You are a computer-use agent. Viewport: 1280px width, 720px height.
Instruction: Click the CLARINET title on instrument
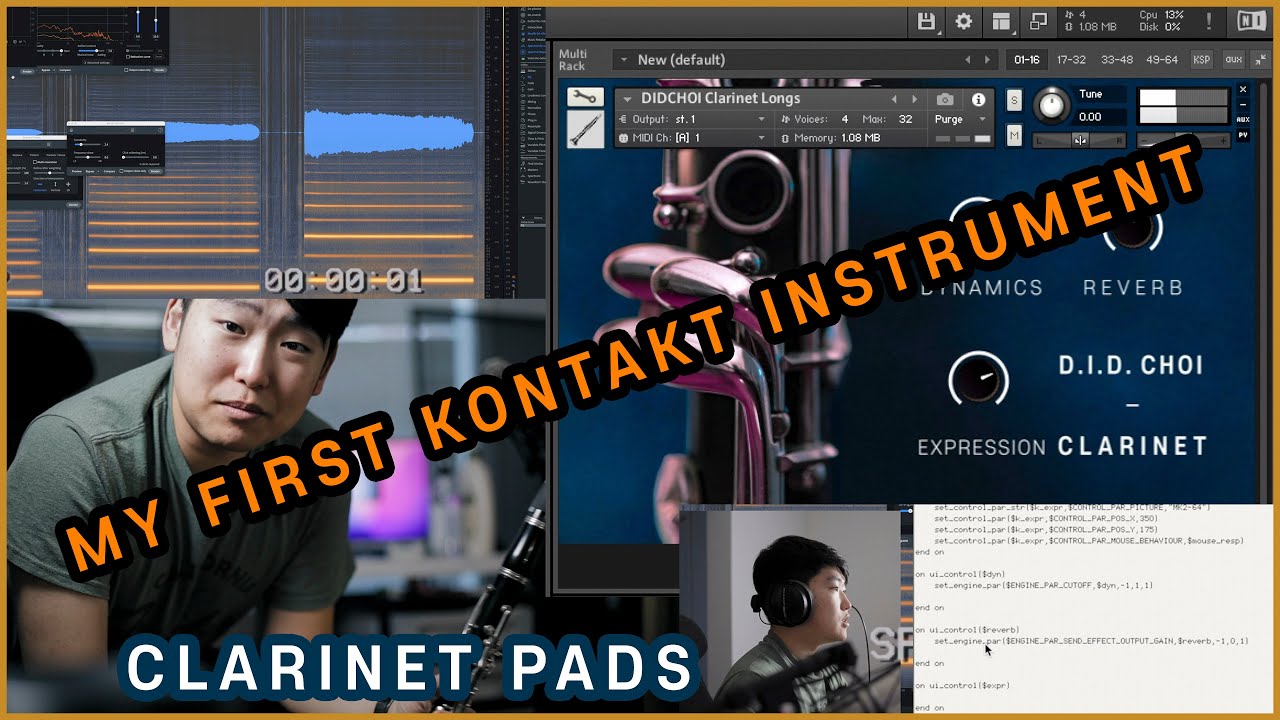(x=1133, y=446)
